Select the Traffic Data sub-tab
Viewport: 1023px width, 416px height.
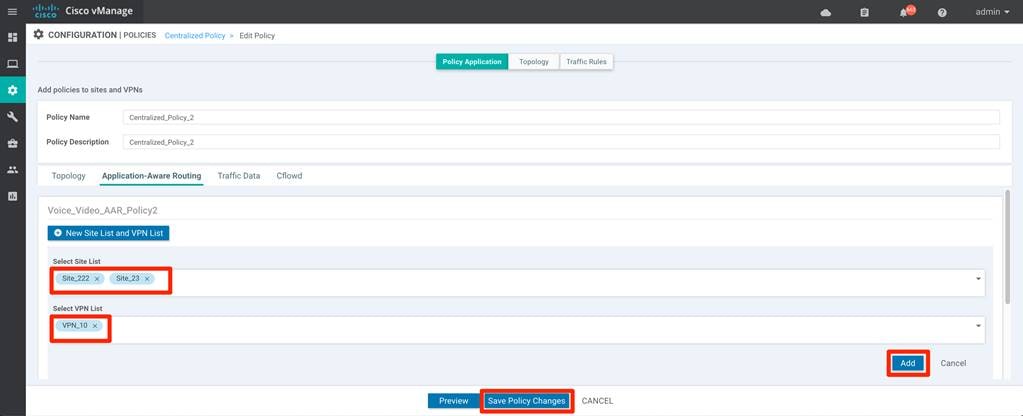tap(239, 176)
